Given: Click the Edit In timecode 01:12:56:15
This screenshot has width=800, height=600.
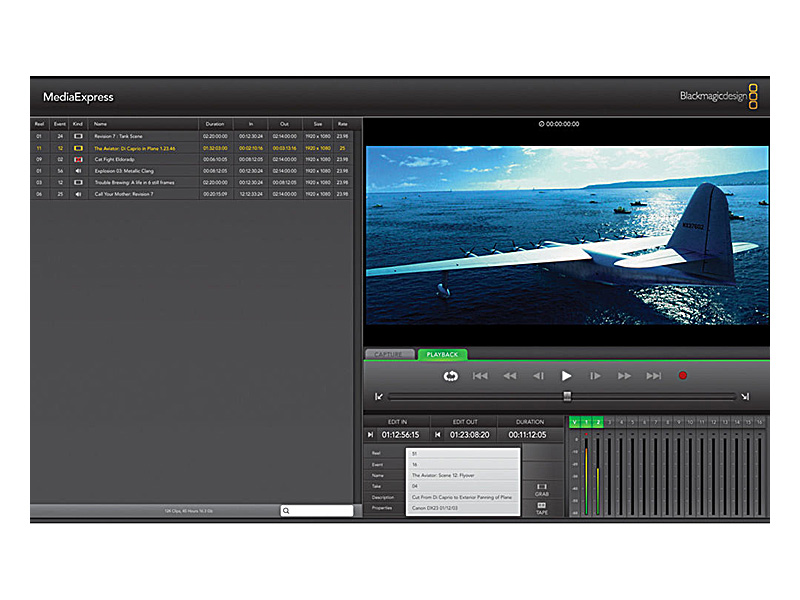Looking at the screenshot, I should click(401, 435).
